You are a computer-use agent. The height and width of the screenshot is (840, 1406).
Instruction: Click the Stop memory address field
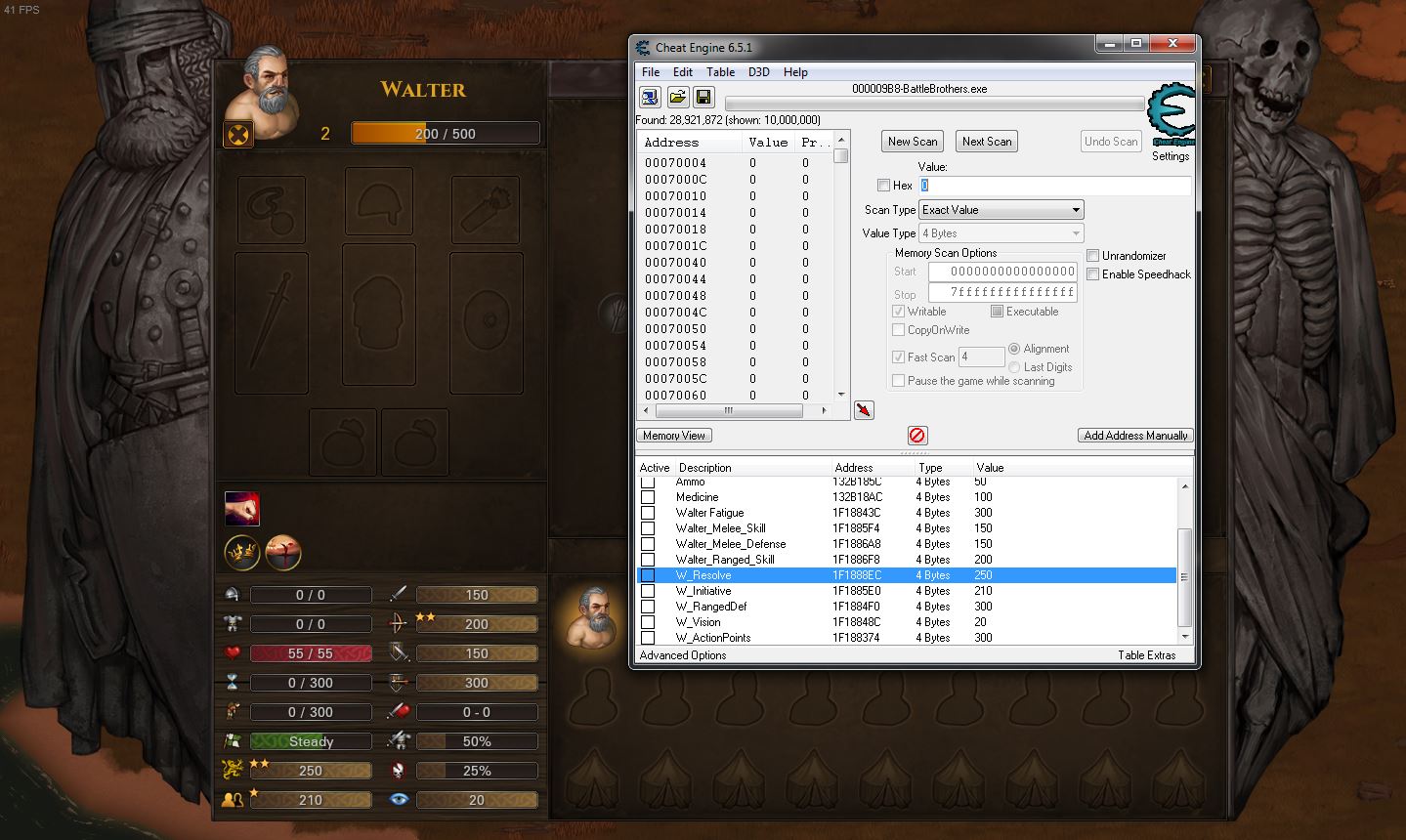(x=1002, y=292)
